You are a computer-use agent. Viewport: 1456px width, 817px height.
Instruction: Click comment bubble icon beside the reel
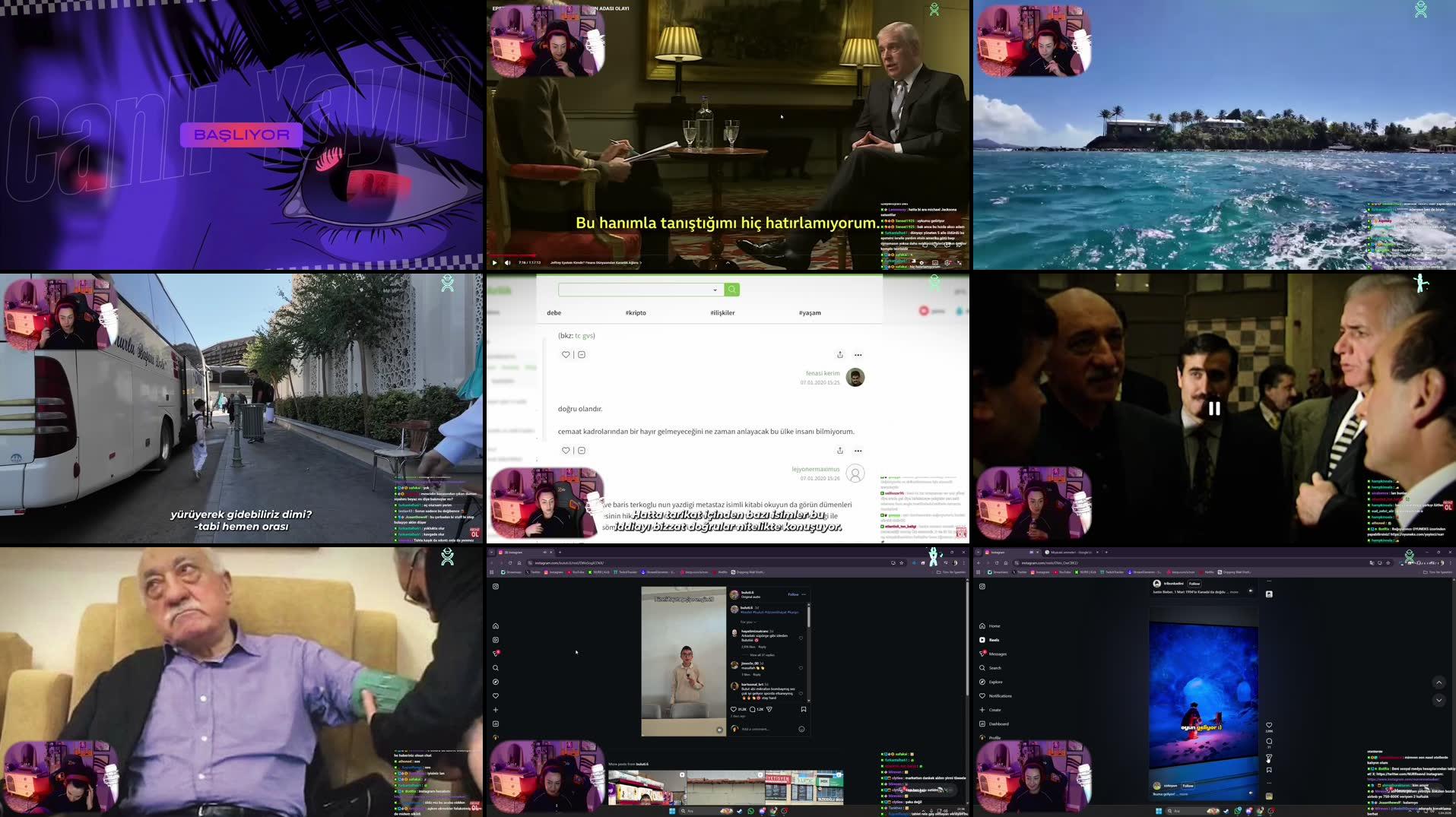1269,741
